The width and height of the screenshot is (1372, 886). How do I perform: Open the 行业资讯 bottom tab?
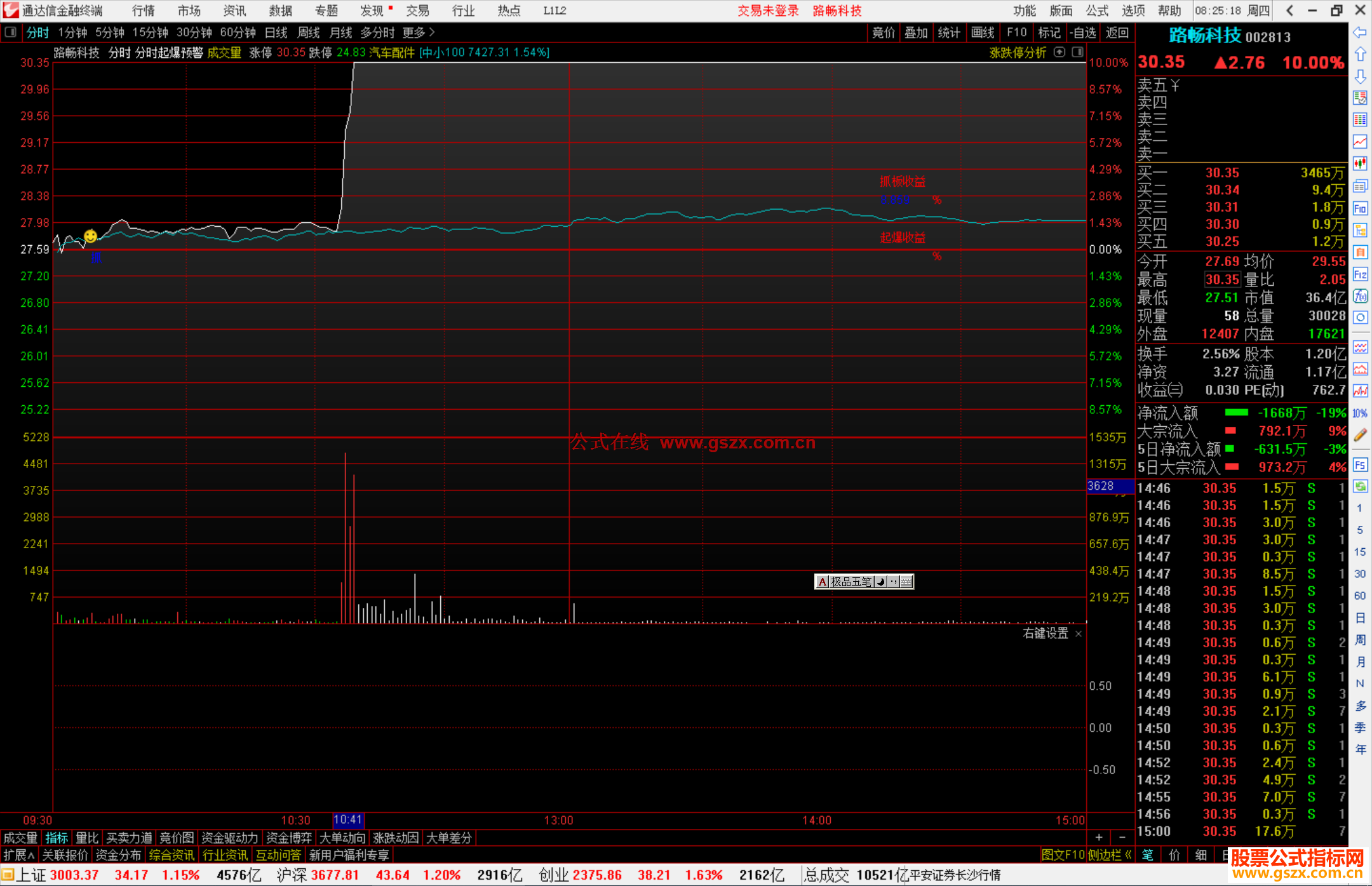pyautogui.click(x=225, y=855)
